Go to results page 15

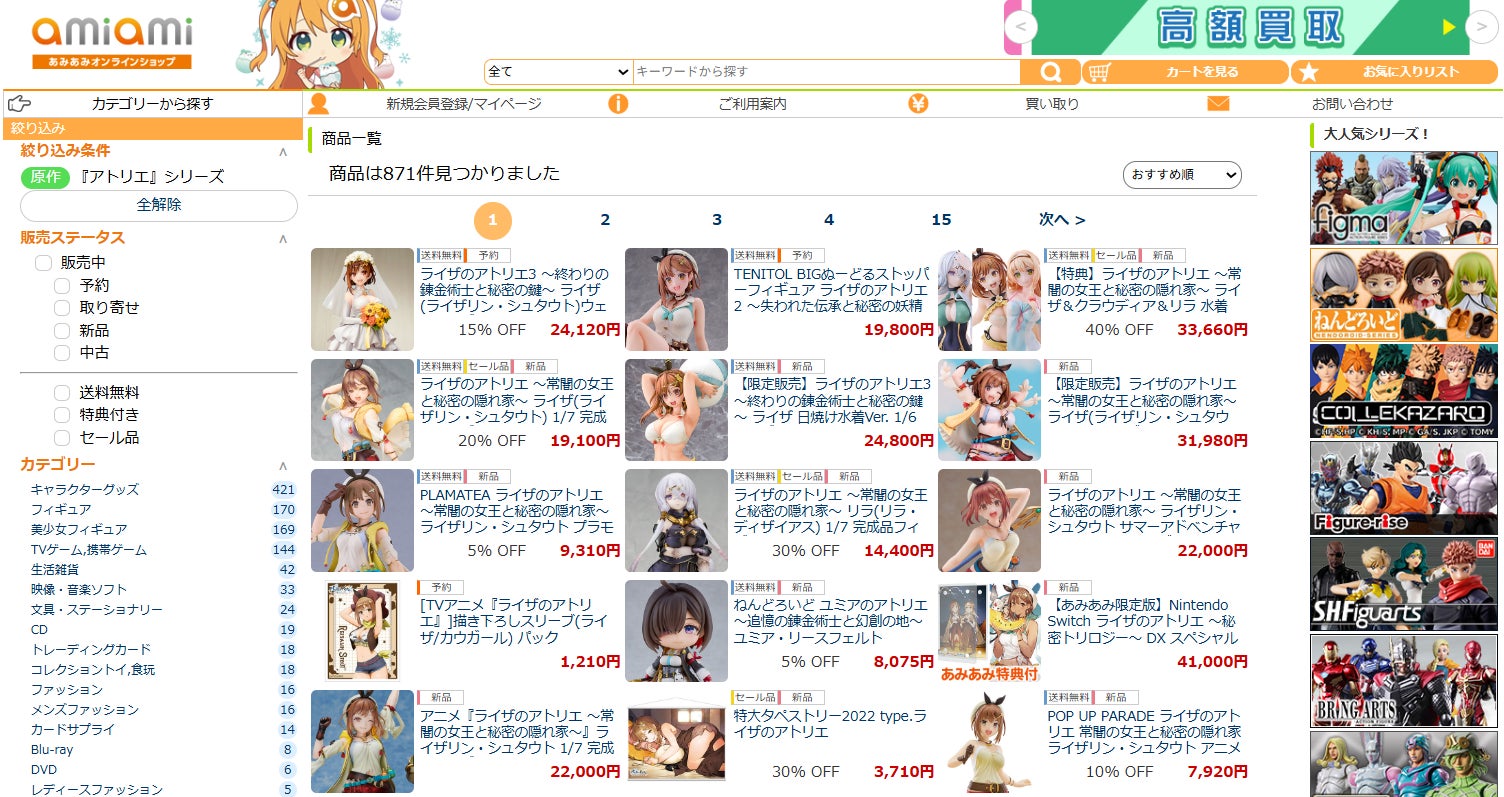point(941,220)
